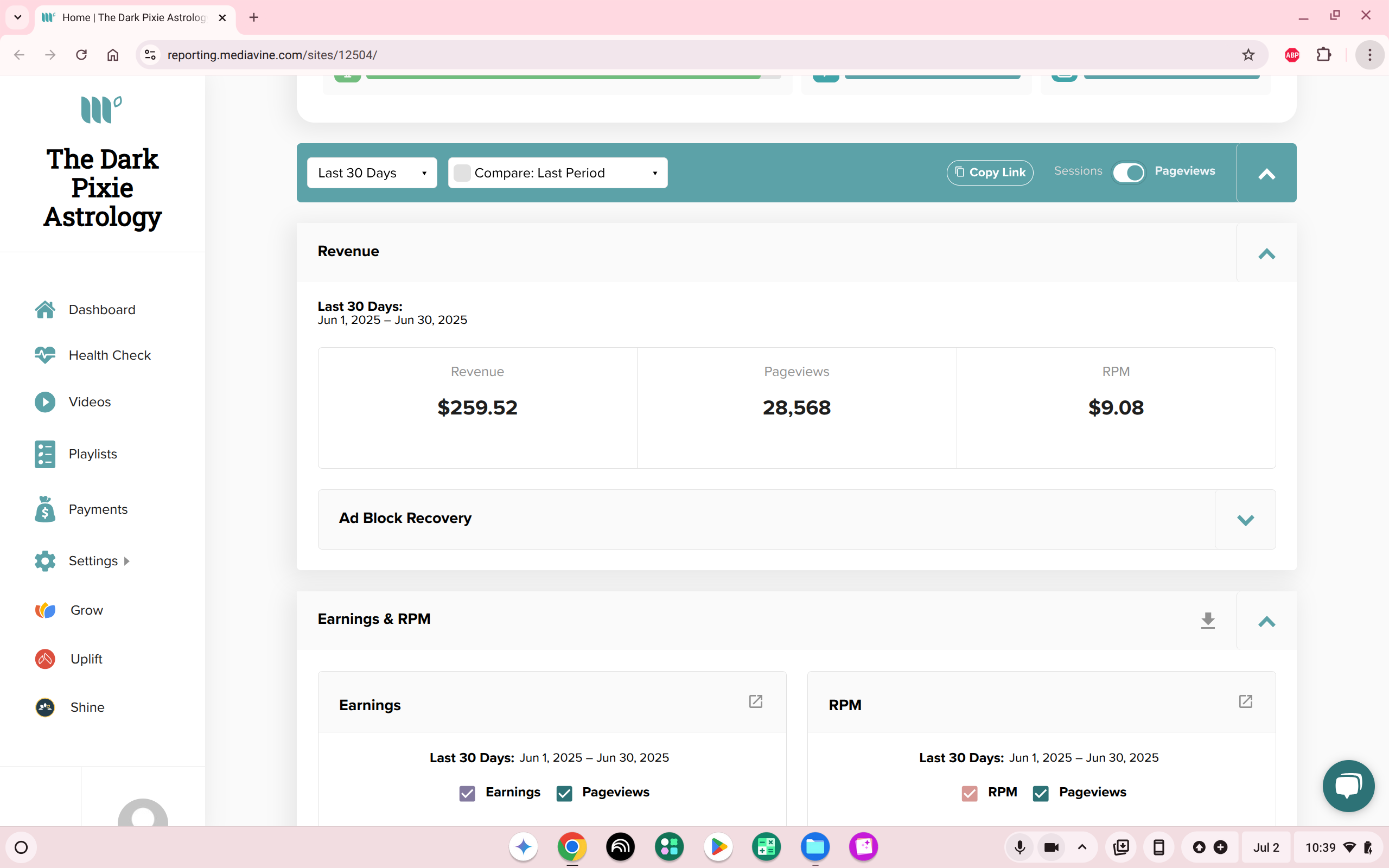
Task: Click the AdBlock Plus extension icon
Action: pos(1291,55)
